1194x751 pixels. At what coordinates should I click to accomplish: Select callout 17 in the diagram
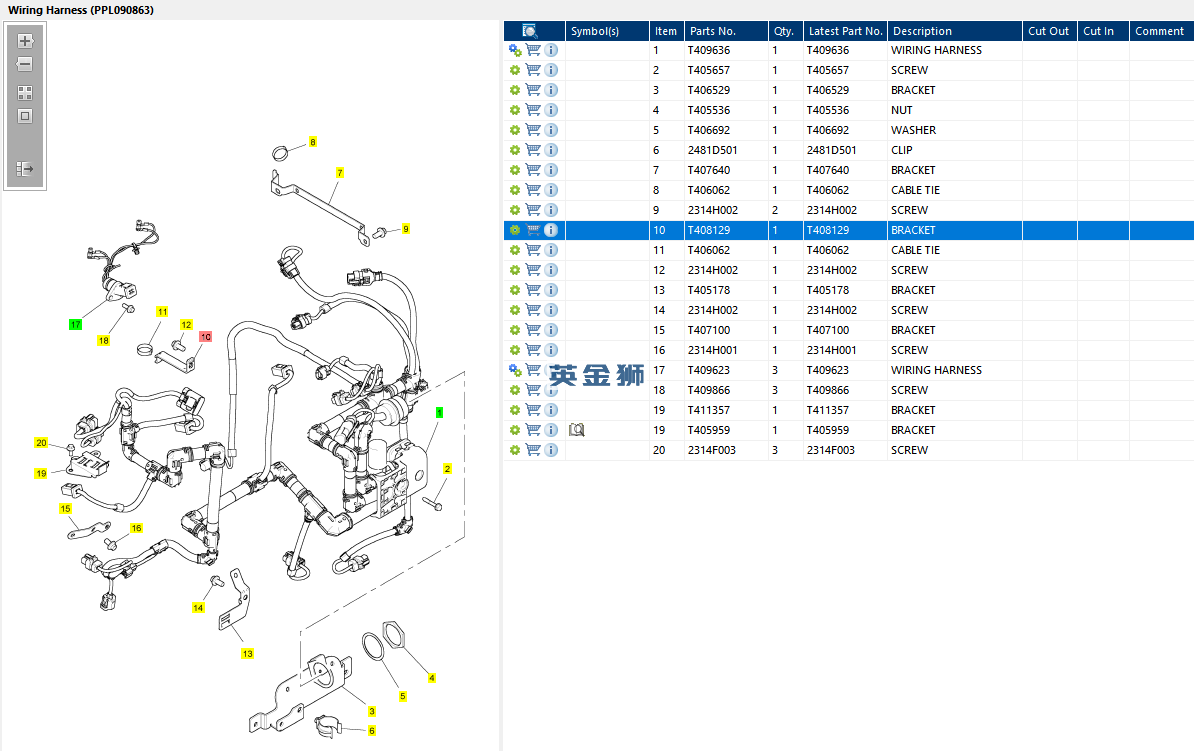(75, 324)
